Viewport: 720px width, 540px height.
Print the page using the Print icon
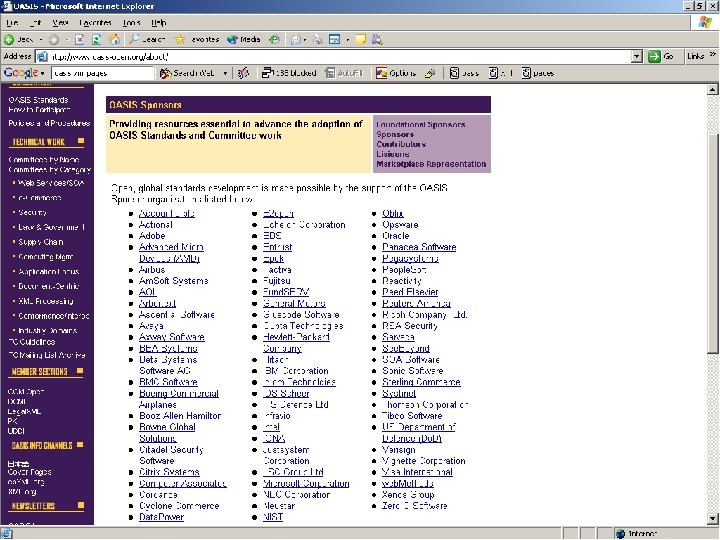(x=317, y=39)
